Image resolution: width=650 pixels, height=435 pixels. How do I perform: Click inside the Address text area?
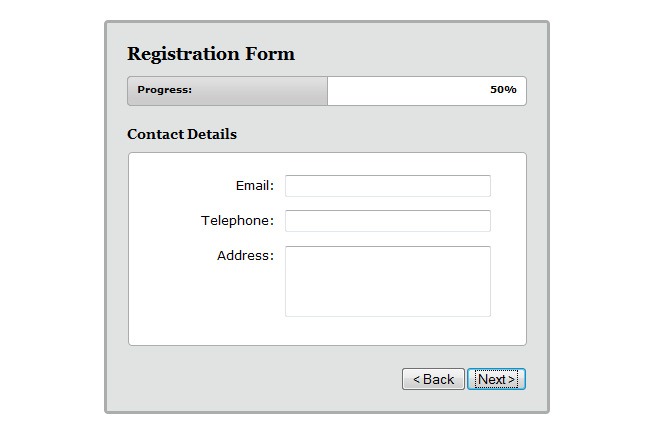click(387, 281)
